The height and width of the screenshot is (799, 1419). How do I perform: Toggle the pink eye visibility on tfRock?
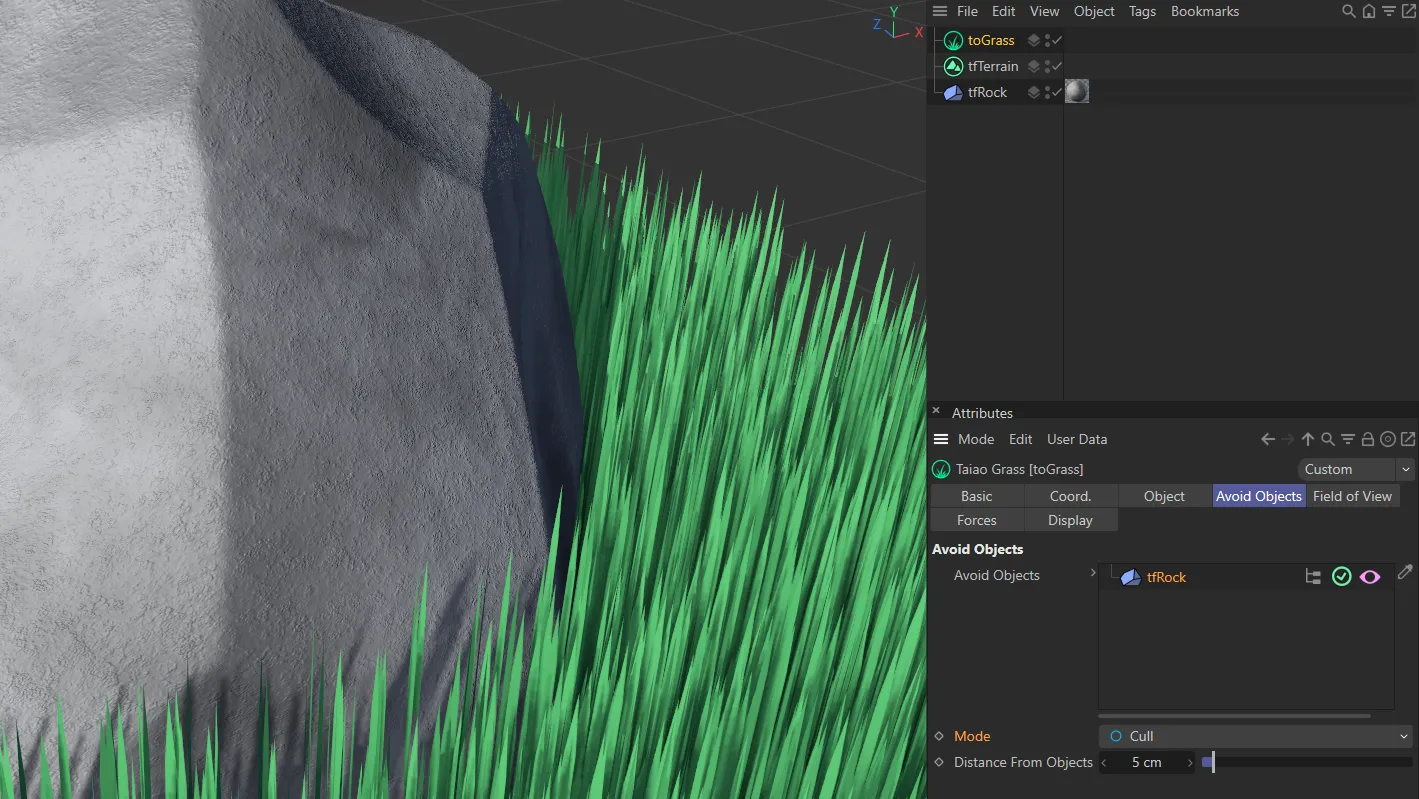click(x=1370, y=576)
